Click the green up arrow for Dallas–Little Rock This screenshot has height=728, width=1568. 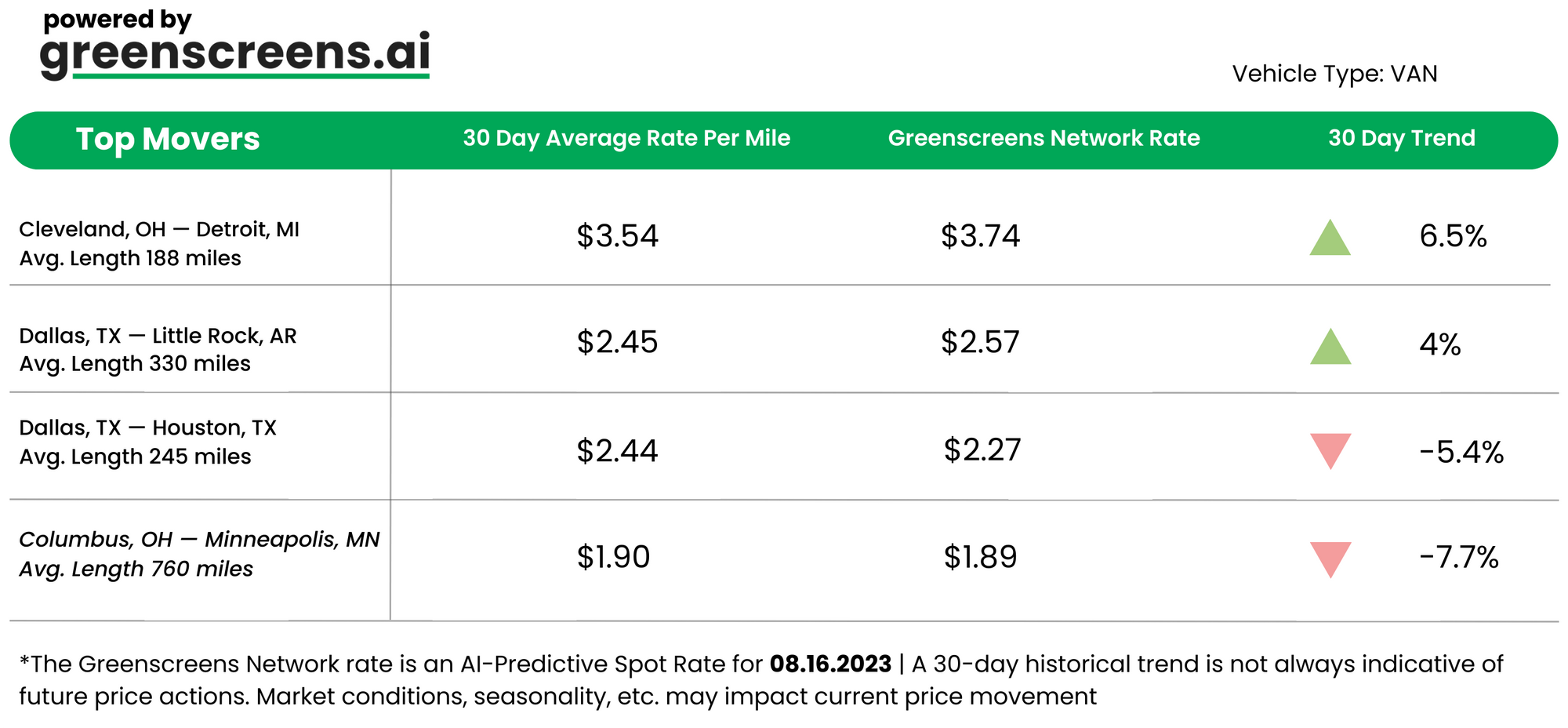1330,348
